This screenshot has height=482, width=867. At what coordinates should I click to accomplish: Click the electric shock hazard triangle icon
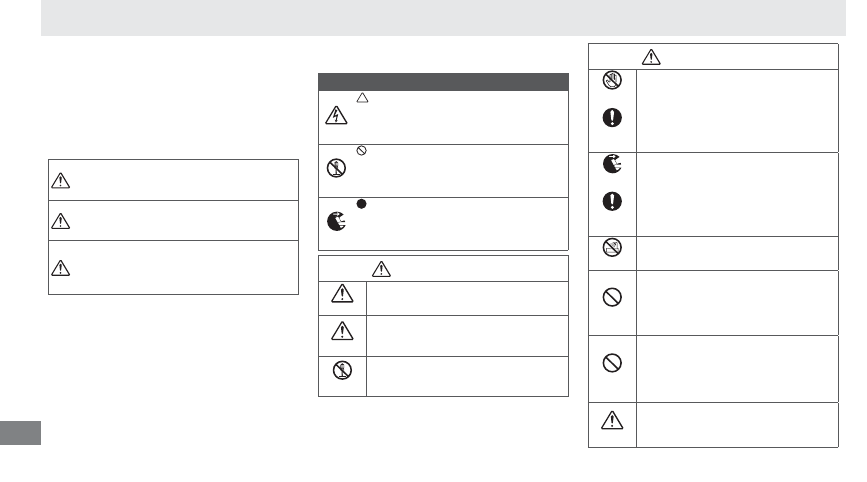coord(336,116)
